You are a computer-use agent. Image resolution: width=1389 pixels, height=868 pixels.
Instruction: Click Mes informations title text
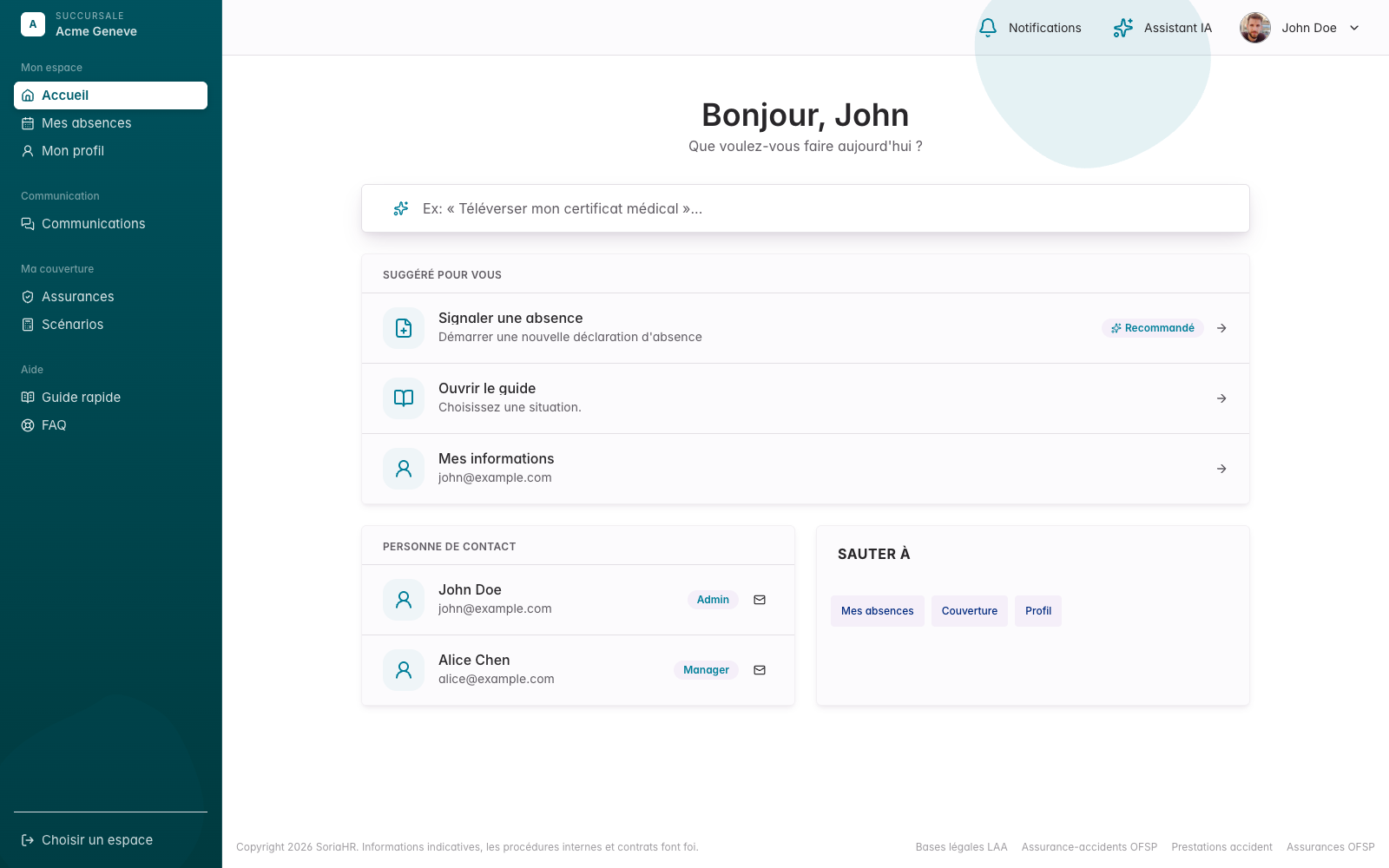[x=497, y=458]
